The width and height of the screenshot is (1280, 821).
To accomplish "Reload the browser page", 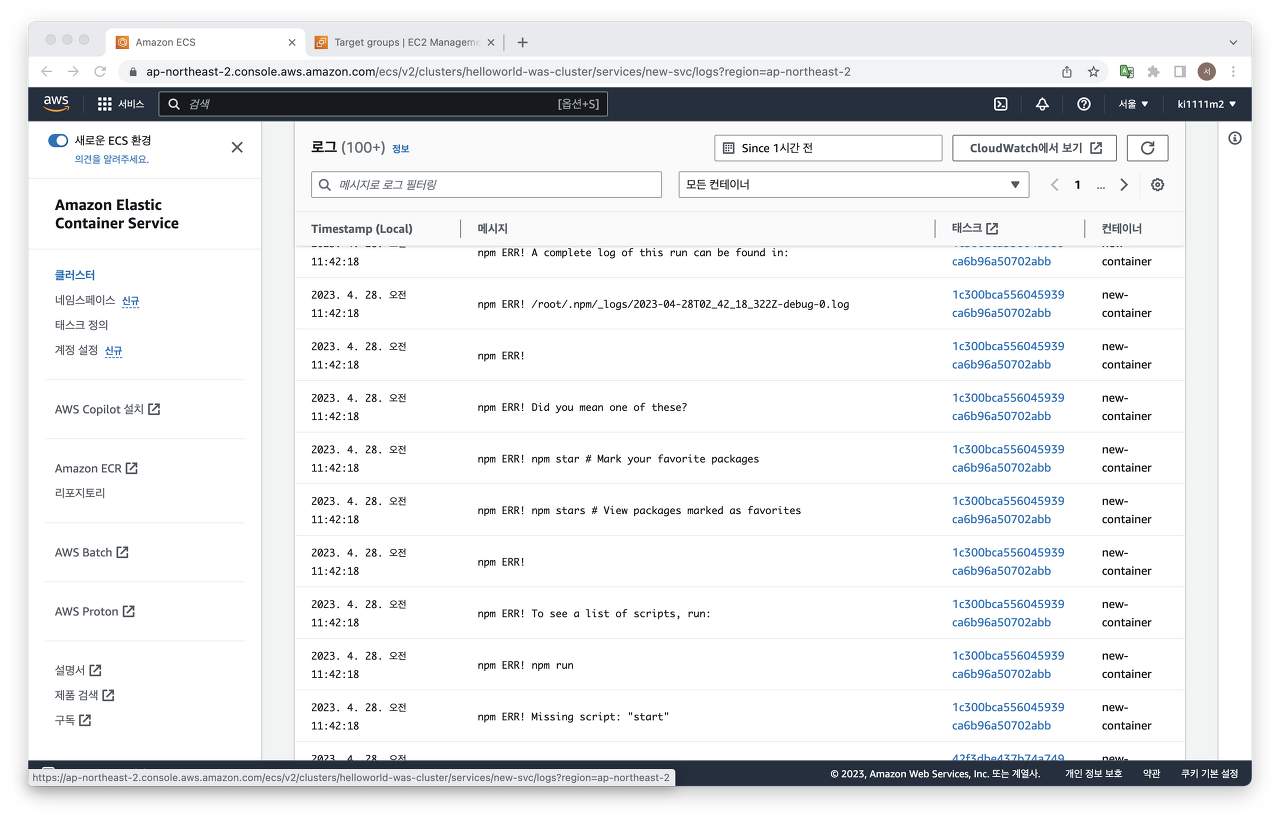I will coord(100,71).
